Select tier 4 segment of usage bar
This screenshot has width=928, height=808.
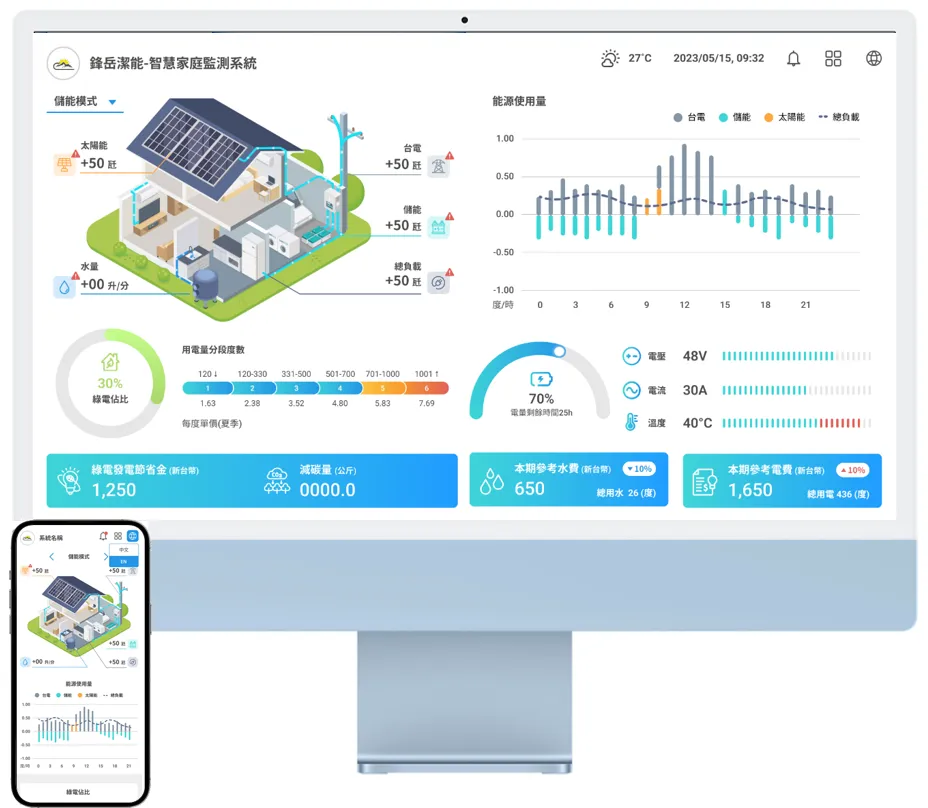[x=340, y=388]
